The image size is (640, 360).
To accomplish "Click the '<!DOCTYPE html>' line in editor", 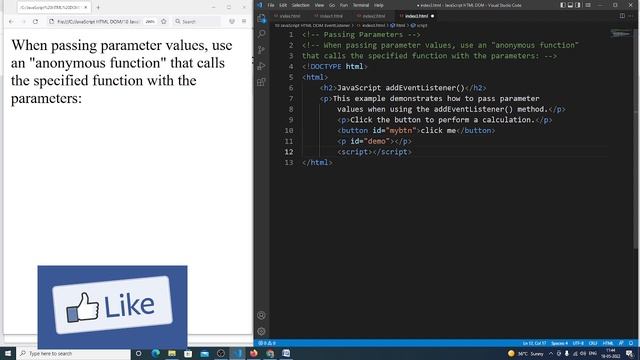I will (335, 67).
